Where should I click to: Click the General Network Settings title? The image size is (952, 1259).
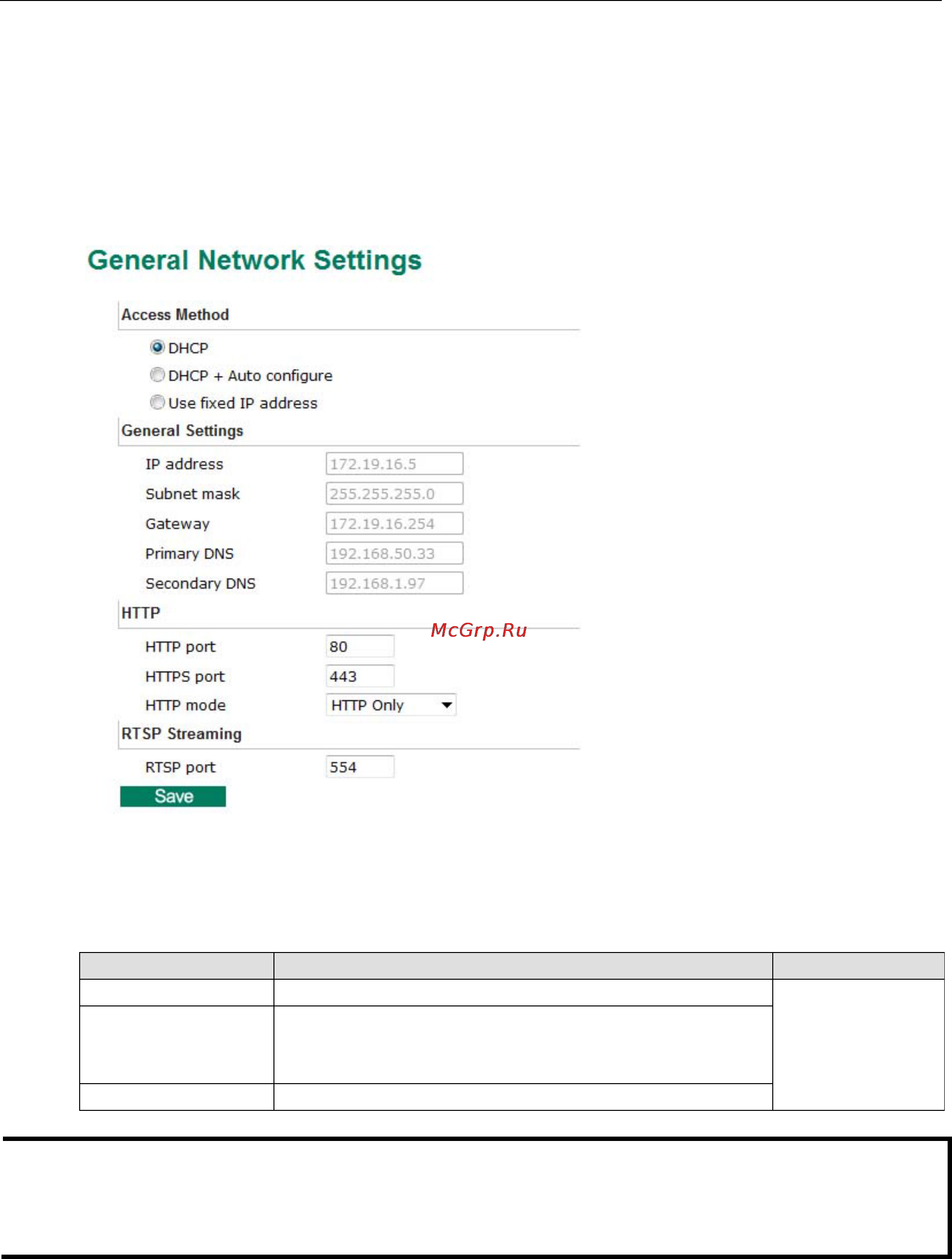255,261
